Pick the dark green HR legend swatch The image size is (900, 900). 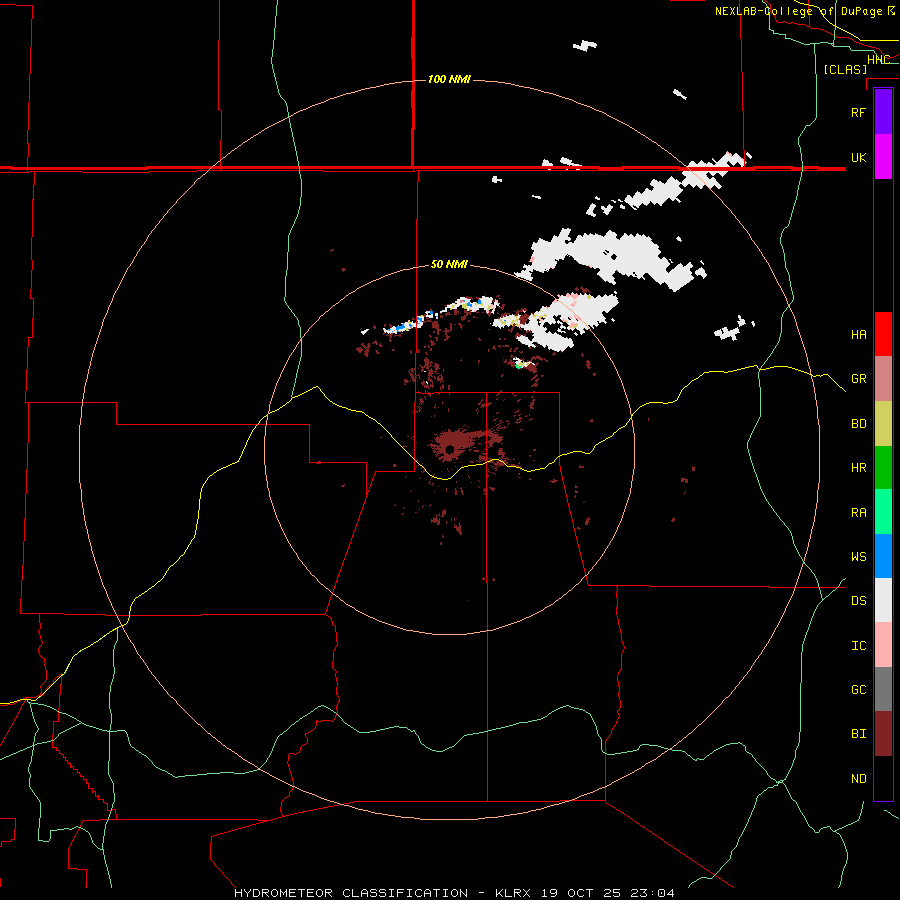point(883,468)
